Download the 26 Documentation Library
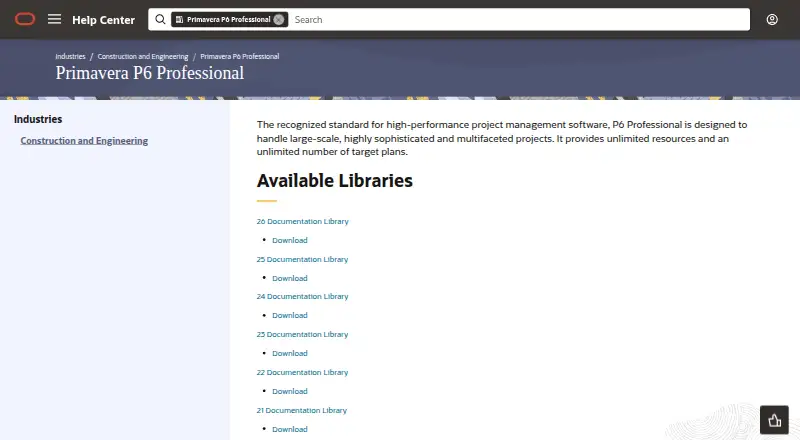Screen dimensions: 800x440 [290, 240]
